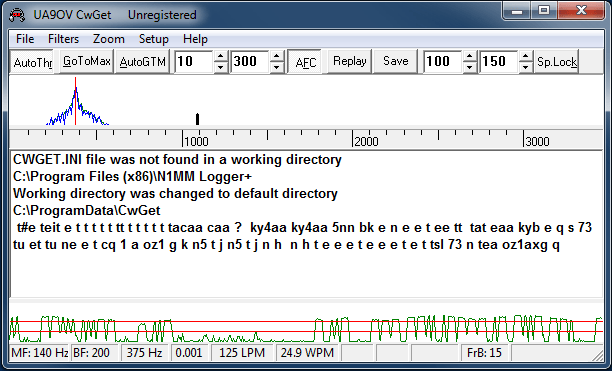The height and width of the screenshot is (371, 612).
Task: Close the CwGet window
Action: point(581,11)
